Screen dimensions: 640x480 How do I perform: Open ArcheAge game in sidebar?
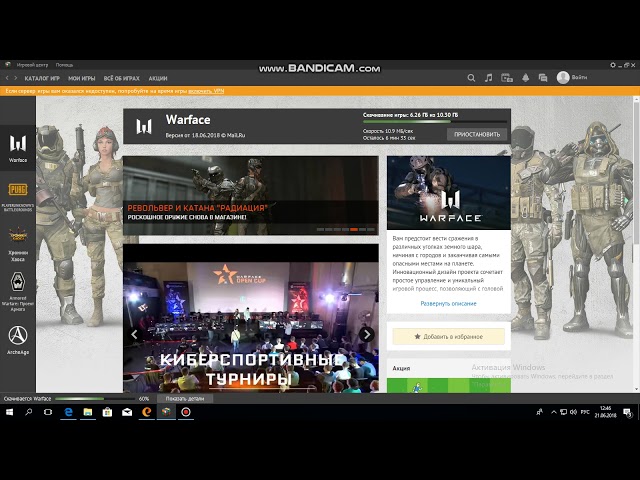pos(18,340)
